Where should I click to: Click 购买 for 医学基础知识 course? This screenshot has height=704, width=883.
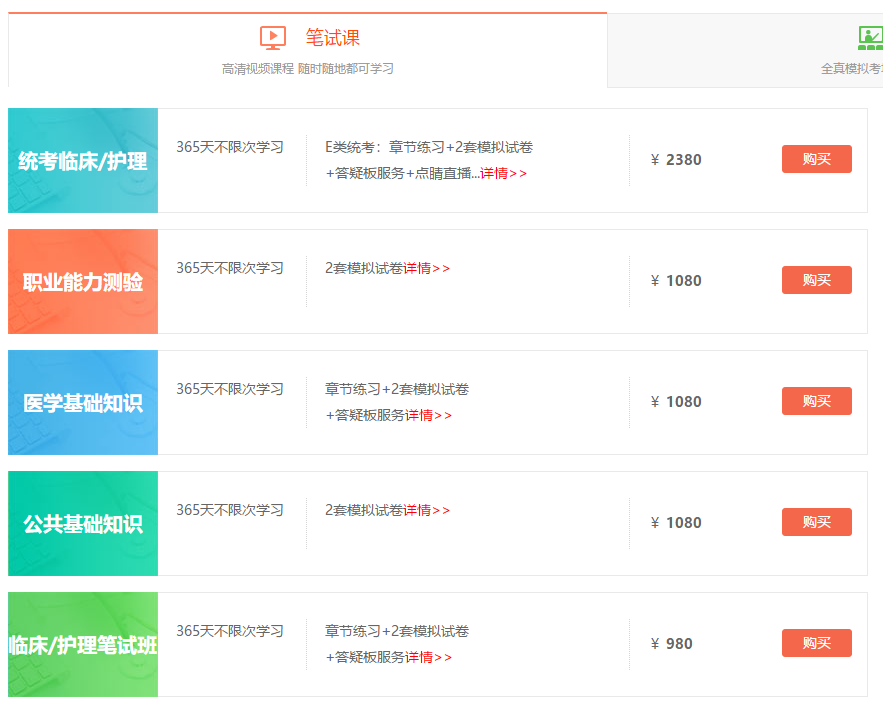816,401
